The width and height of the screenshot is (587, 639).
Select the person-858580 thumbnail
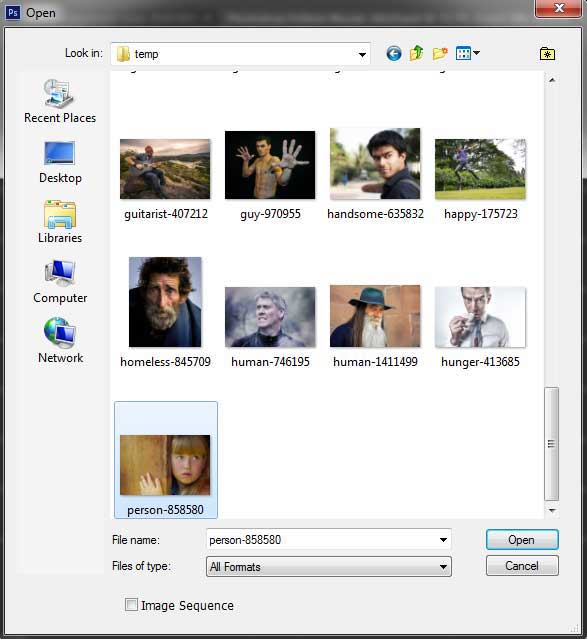point(165,465)
